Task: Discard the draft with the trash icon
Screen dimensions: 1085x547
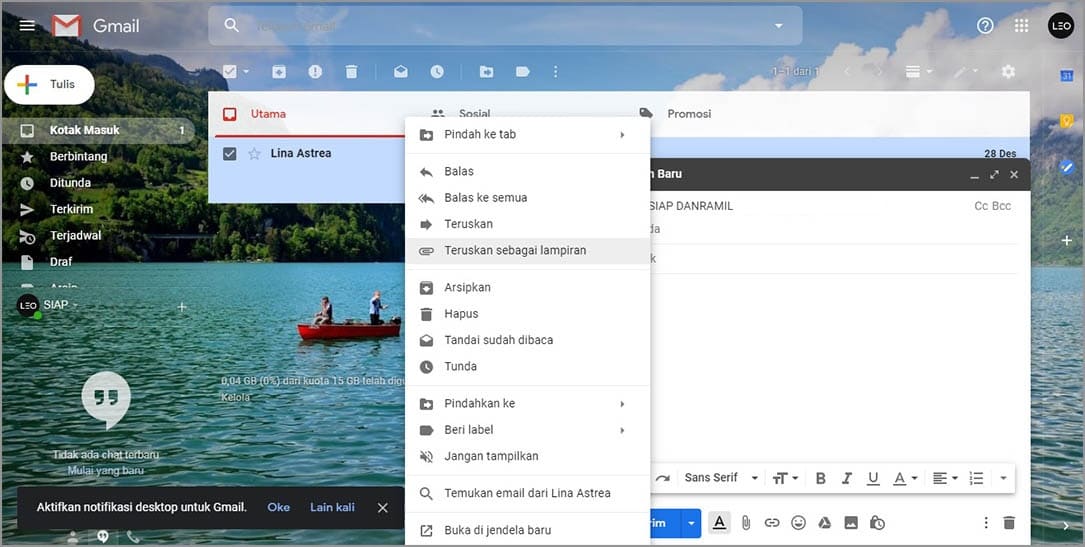Action: point(1009,522)
